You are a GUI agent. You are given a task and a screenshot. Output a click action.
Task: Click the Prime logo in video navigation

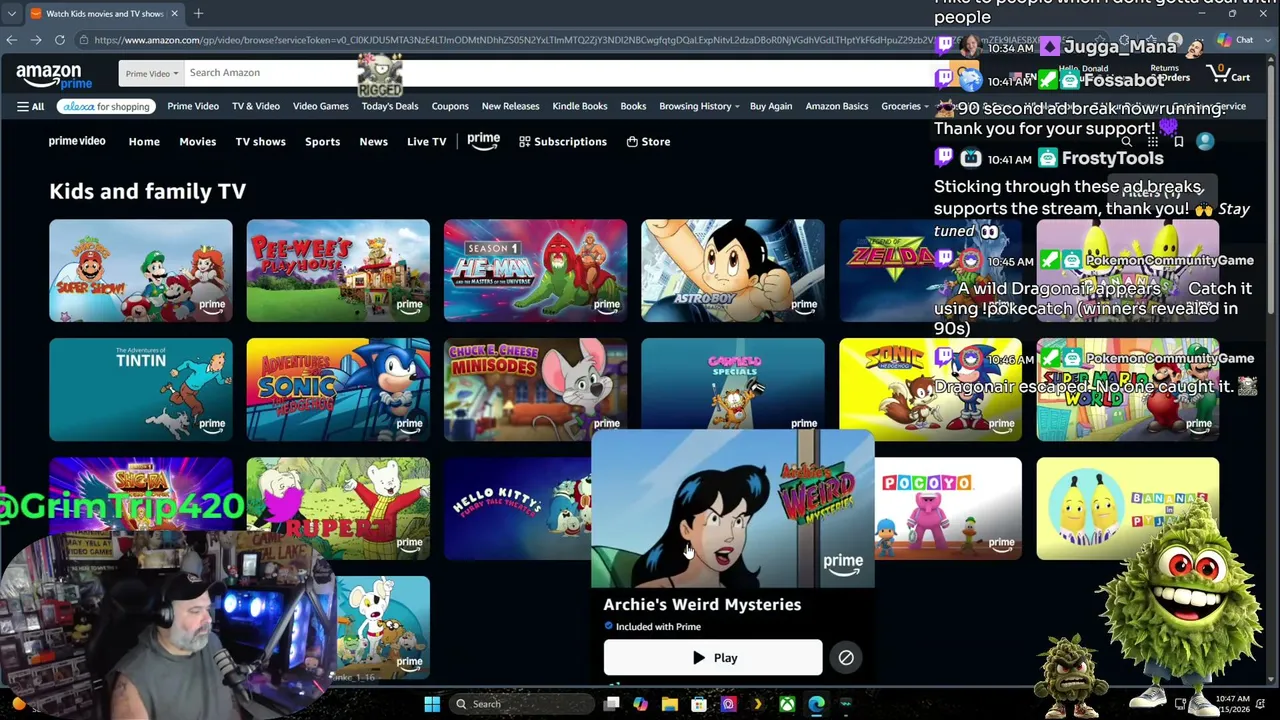tap(483, 142)
